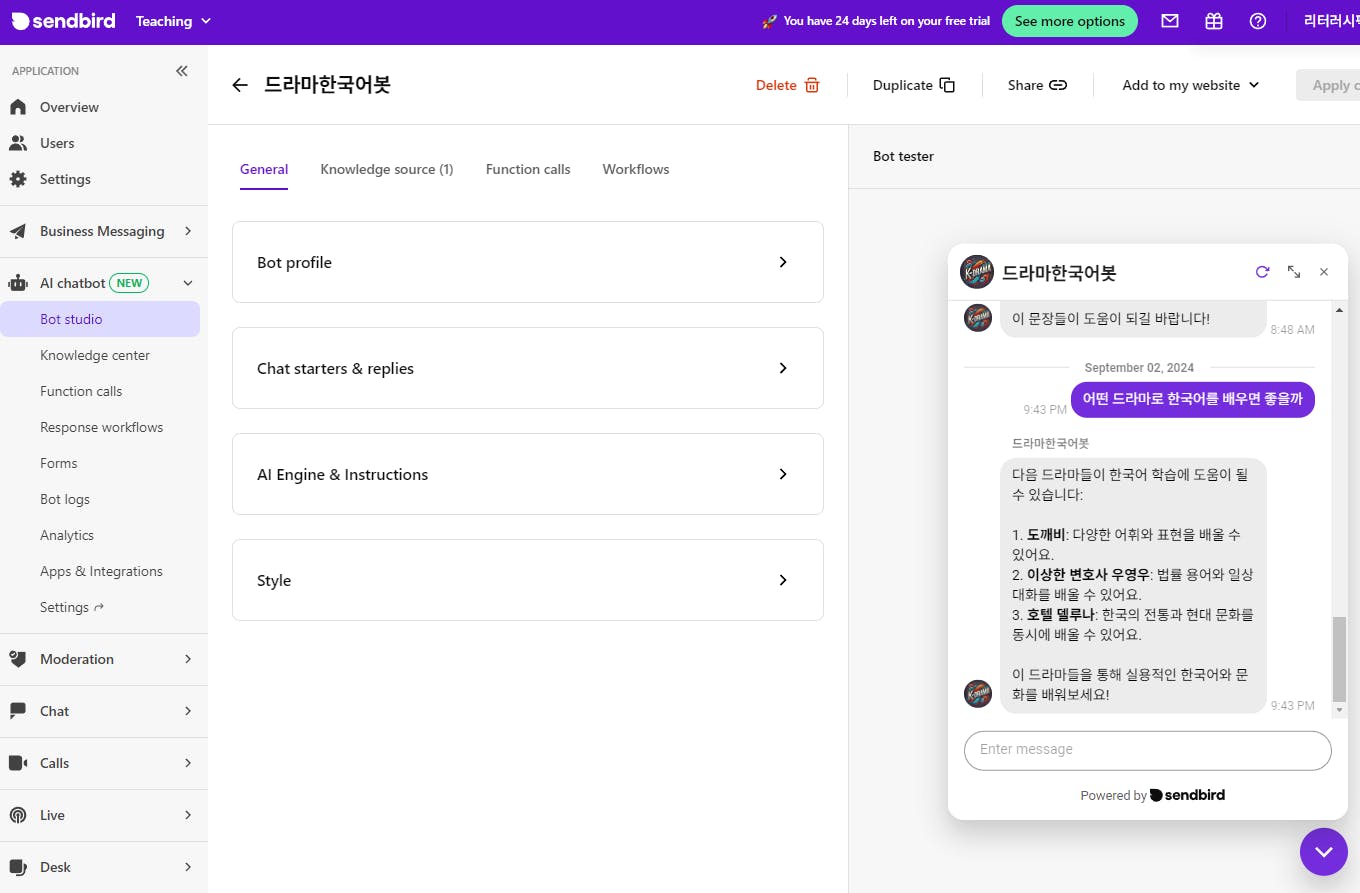Expand the Bot profile section

tap(528, 262)
